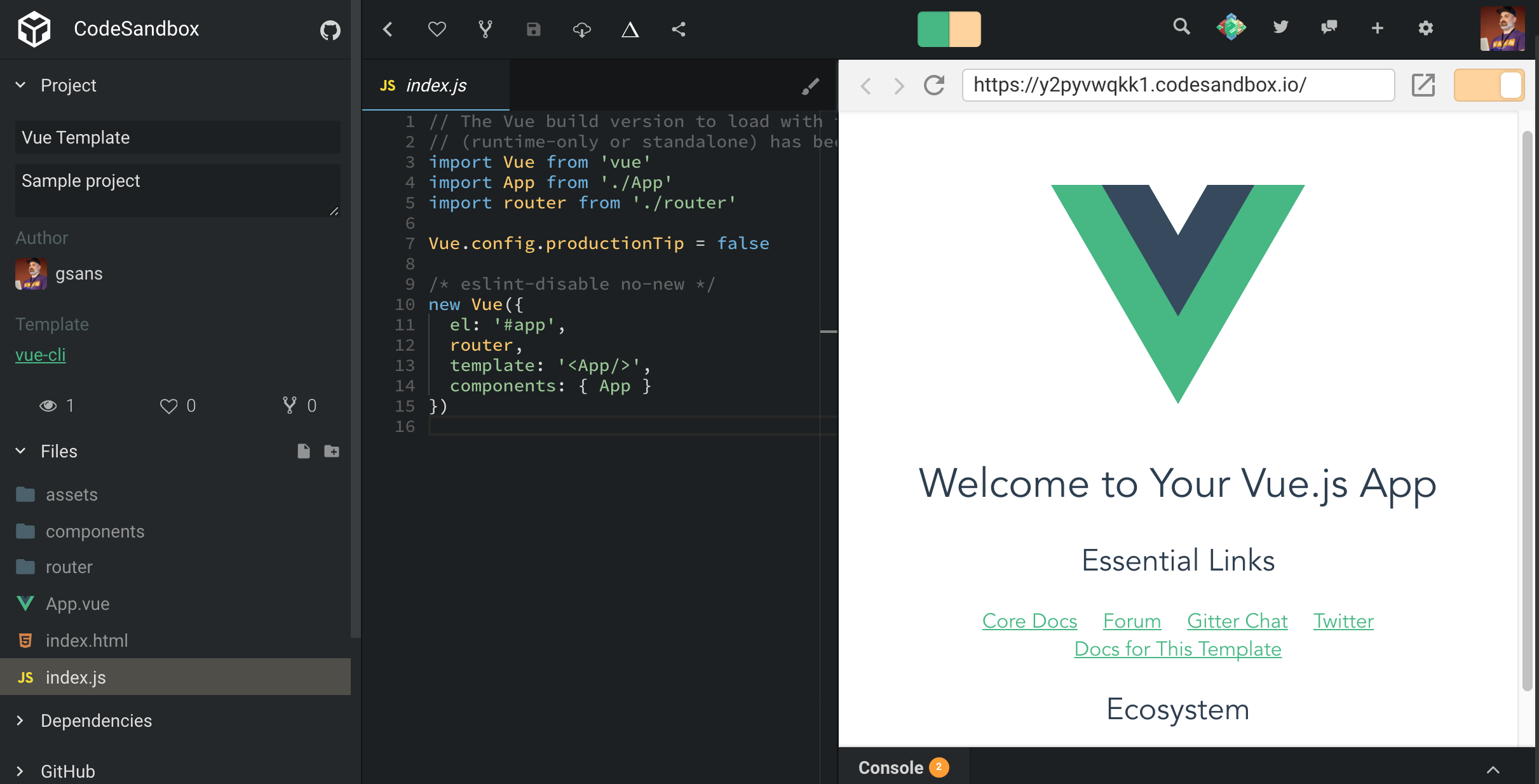Refresh the preview browser

[933, 85]
